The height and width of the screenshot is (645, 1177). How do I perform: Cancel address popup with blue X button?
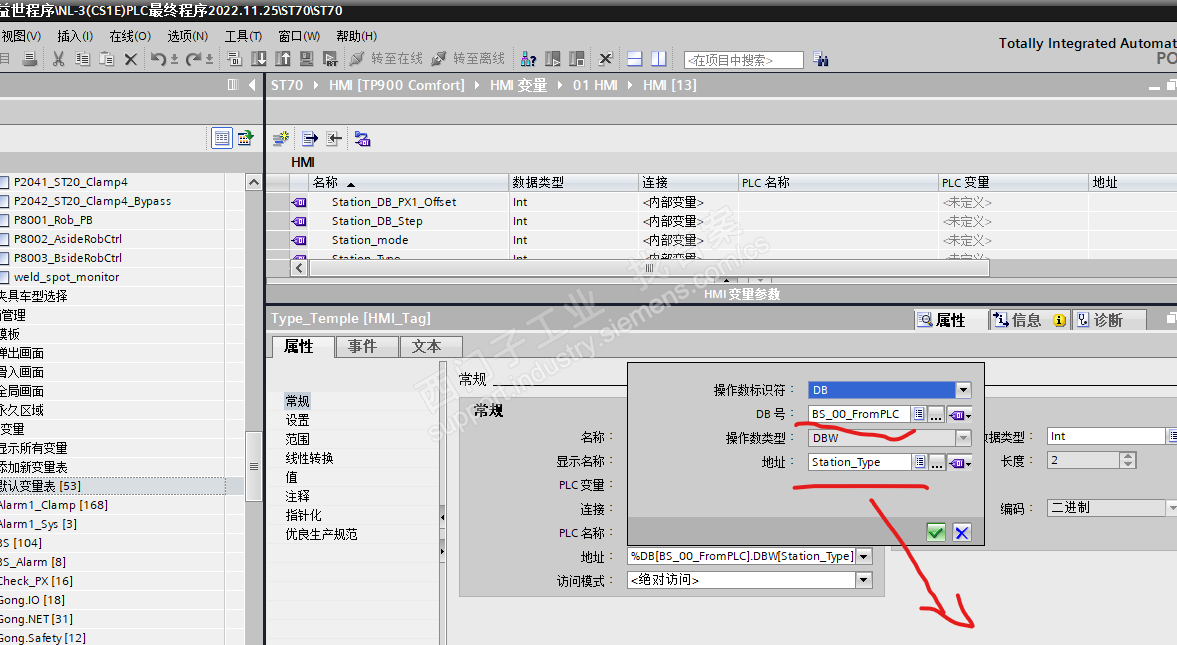tap(962, 532)
